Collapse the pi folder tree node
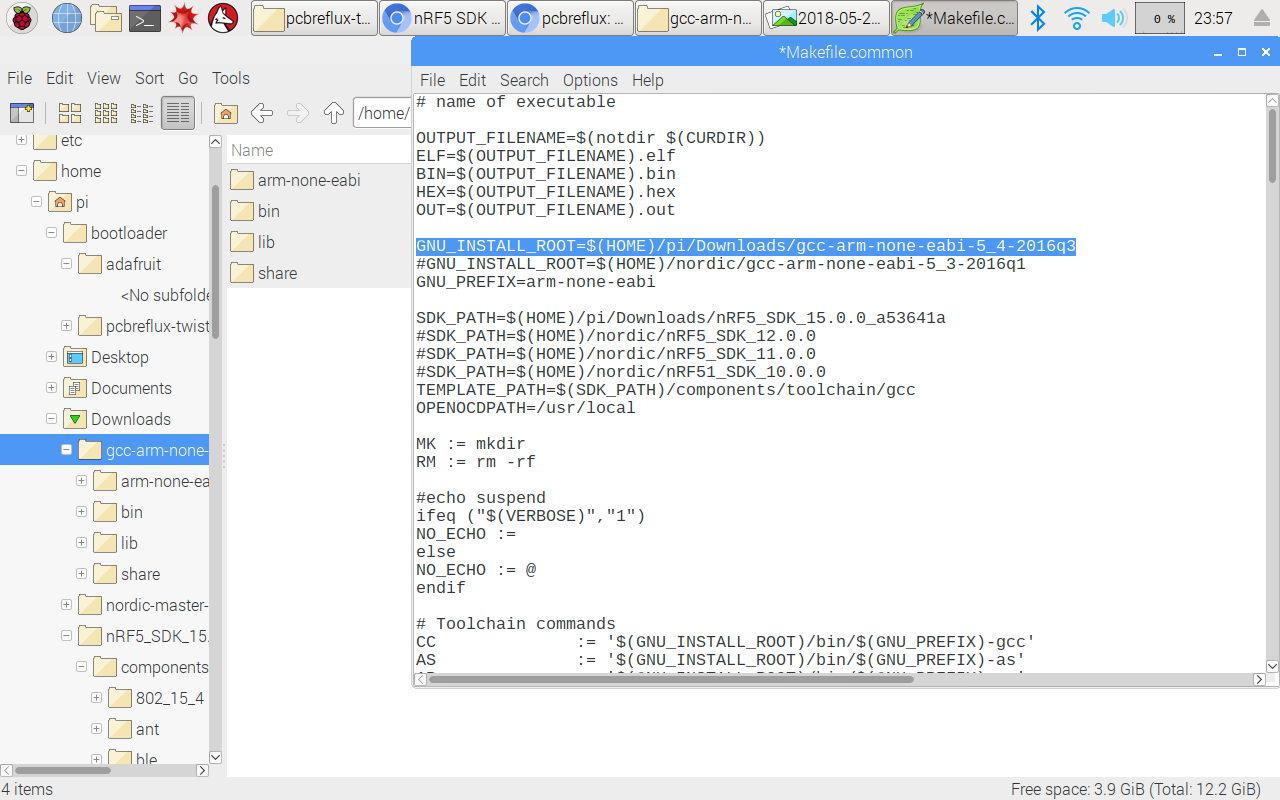 pos(36,202)
